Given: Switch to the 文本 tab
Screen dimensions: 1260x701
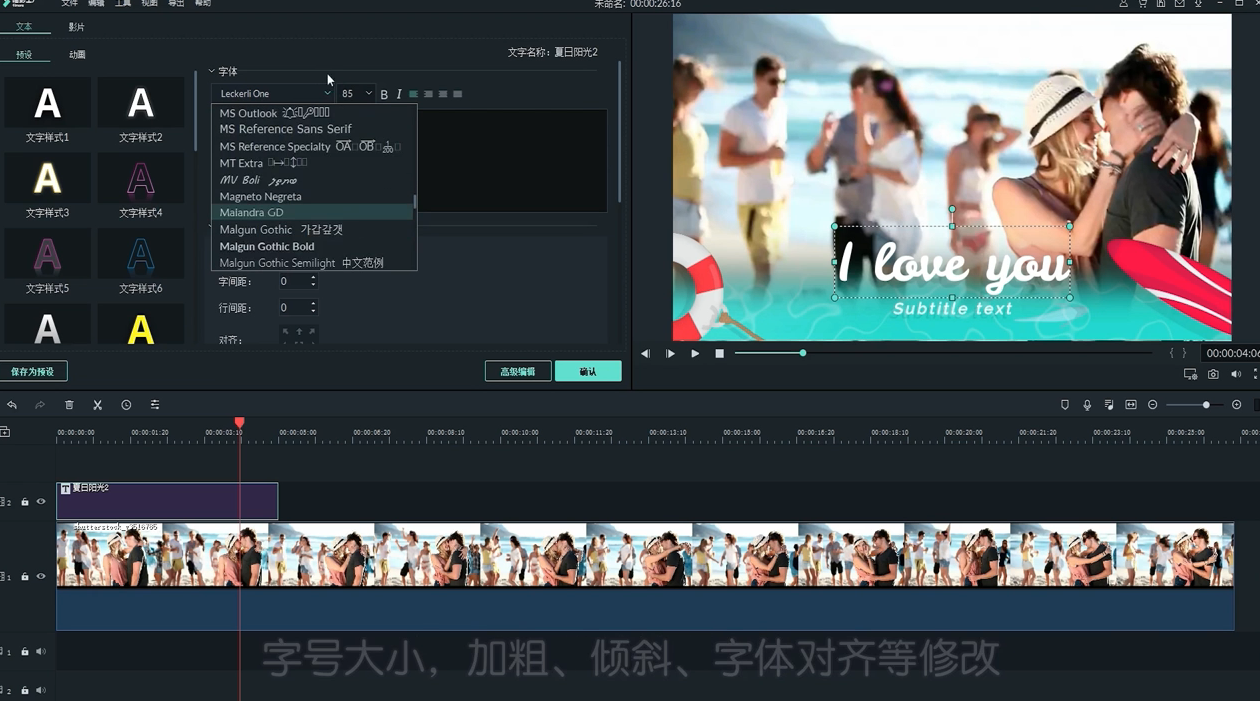Looking at the screenshot, I should point(24,27).
